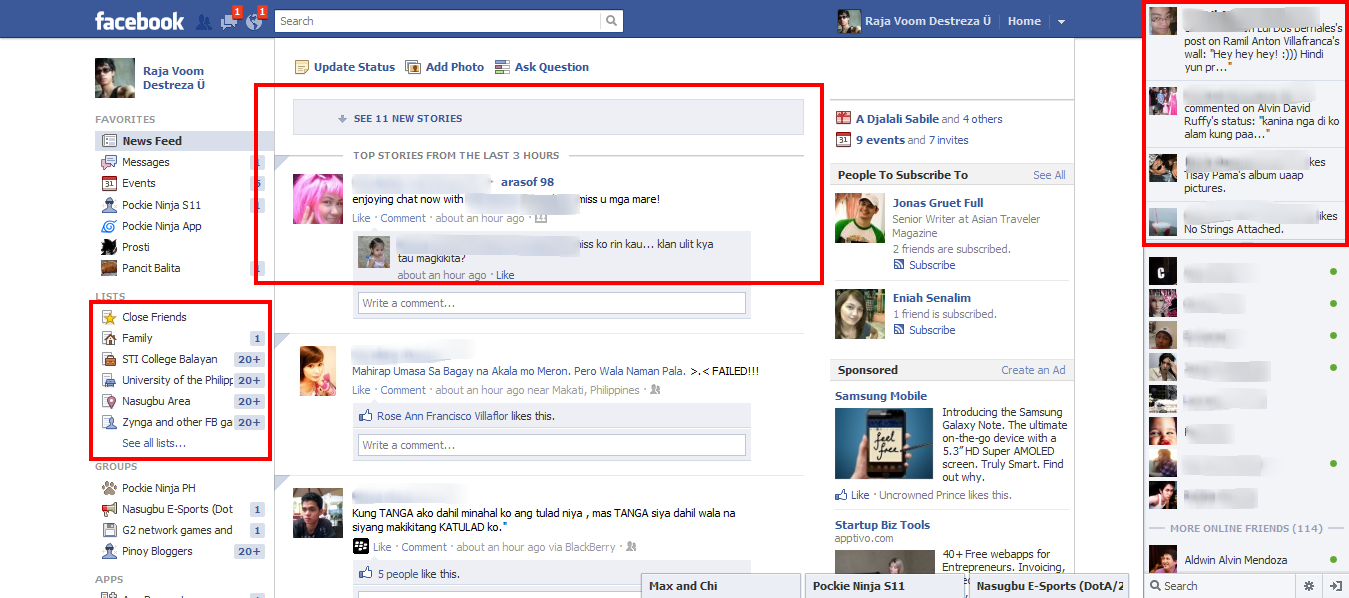Click the Facebook logo
1349x598 pixels.
139,21
